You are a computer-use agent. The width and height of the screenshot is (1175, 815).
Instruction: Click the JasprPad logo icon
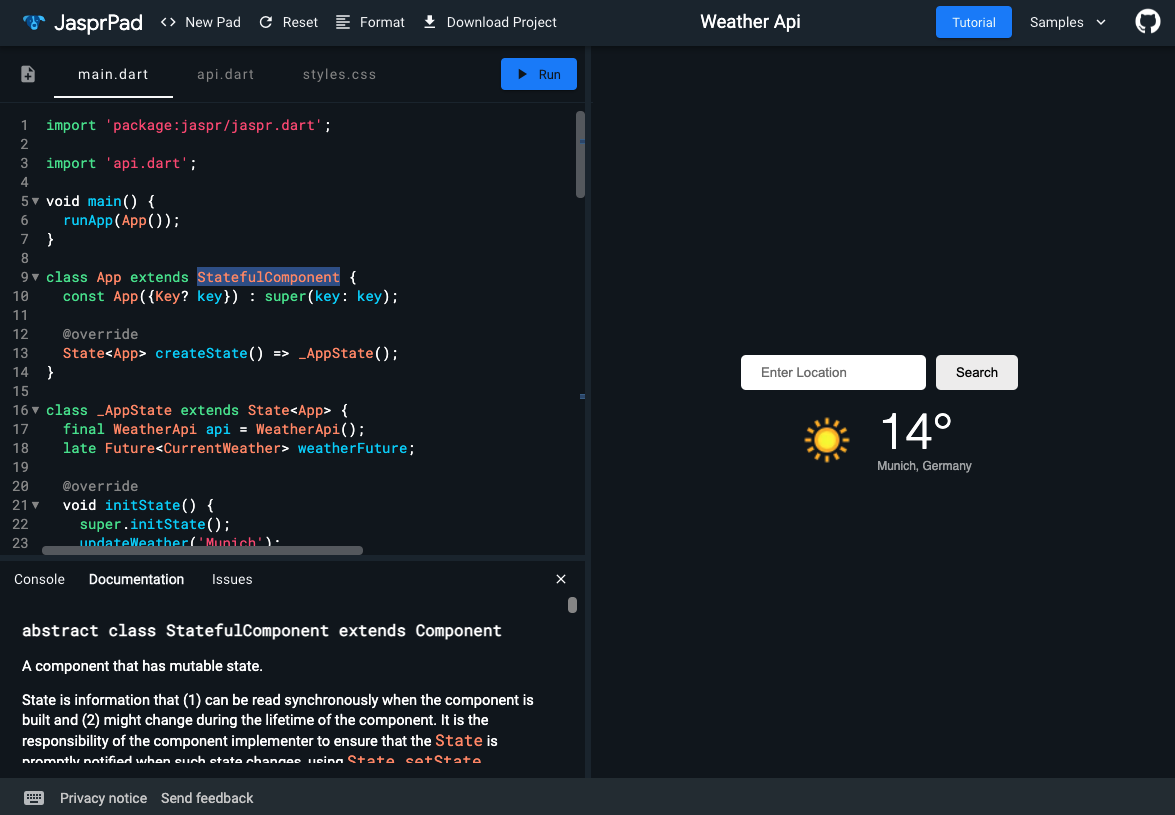(x=31, y=21)
